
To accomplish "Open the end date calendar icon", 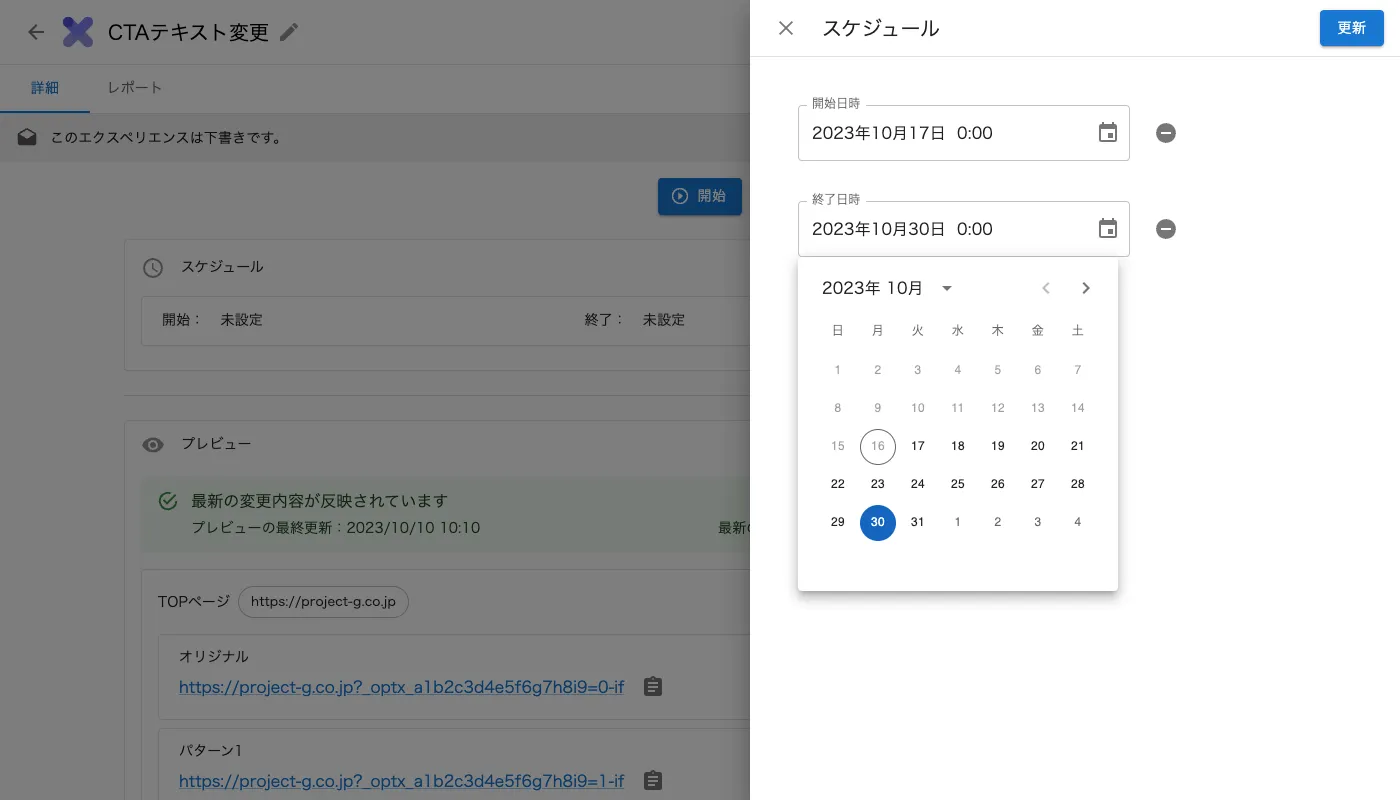I will tap(1107, 229).
